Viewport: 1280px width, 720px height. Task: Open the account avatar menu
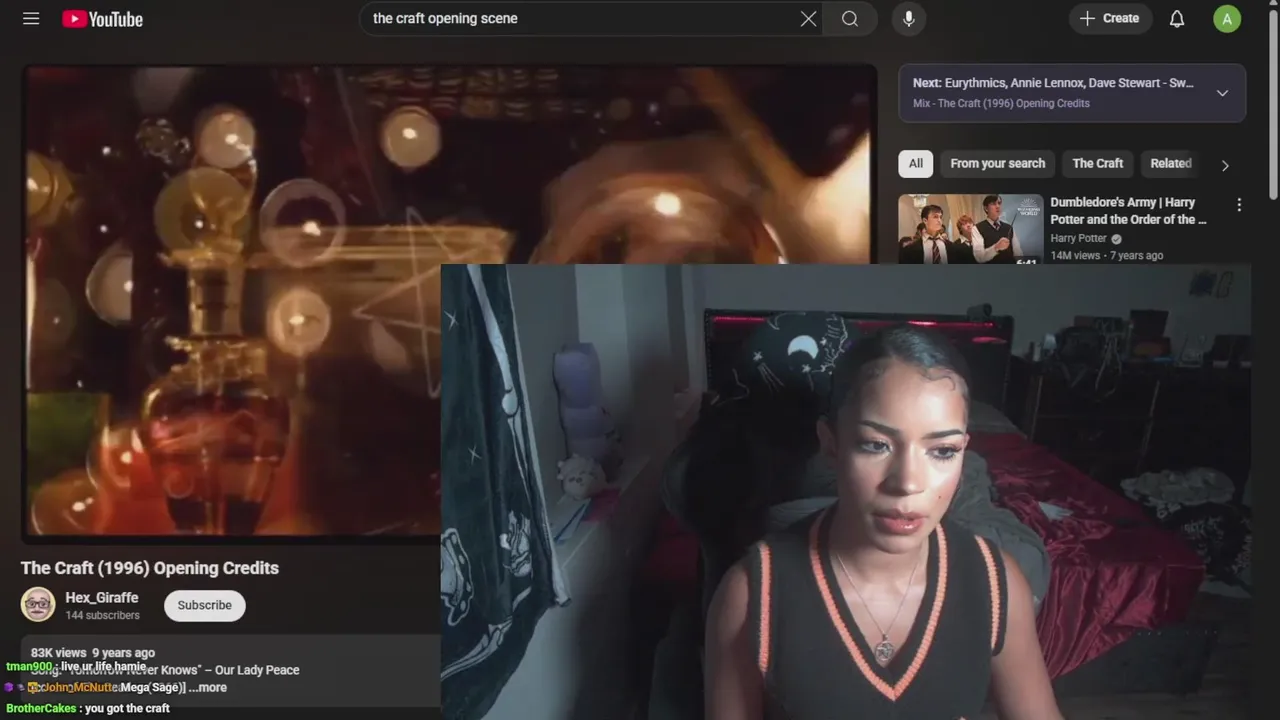click(1227, 18)
